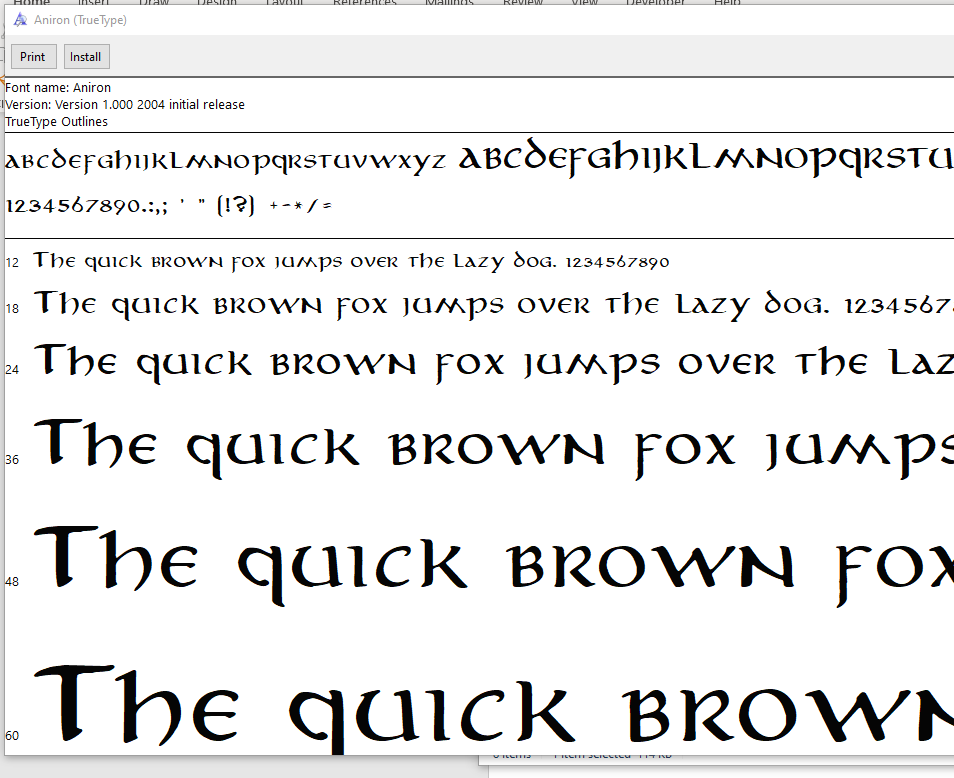Screen dimensions: 954x778
Task: Click the 'Font name: Aniron' text
Action: [58, 88]
